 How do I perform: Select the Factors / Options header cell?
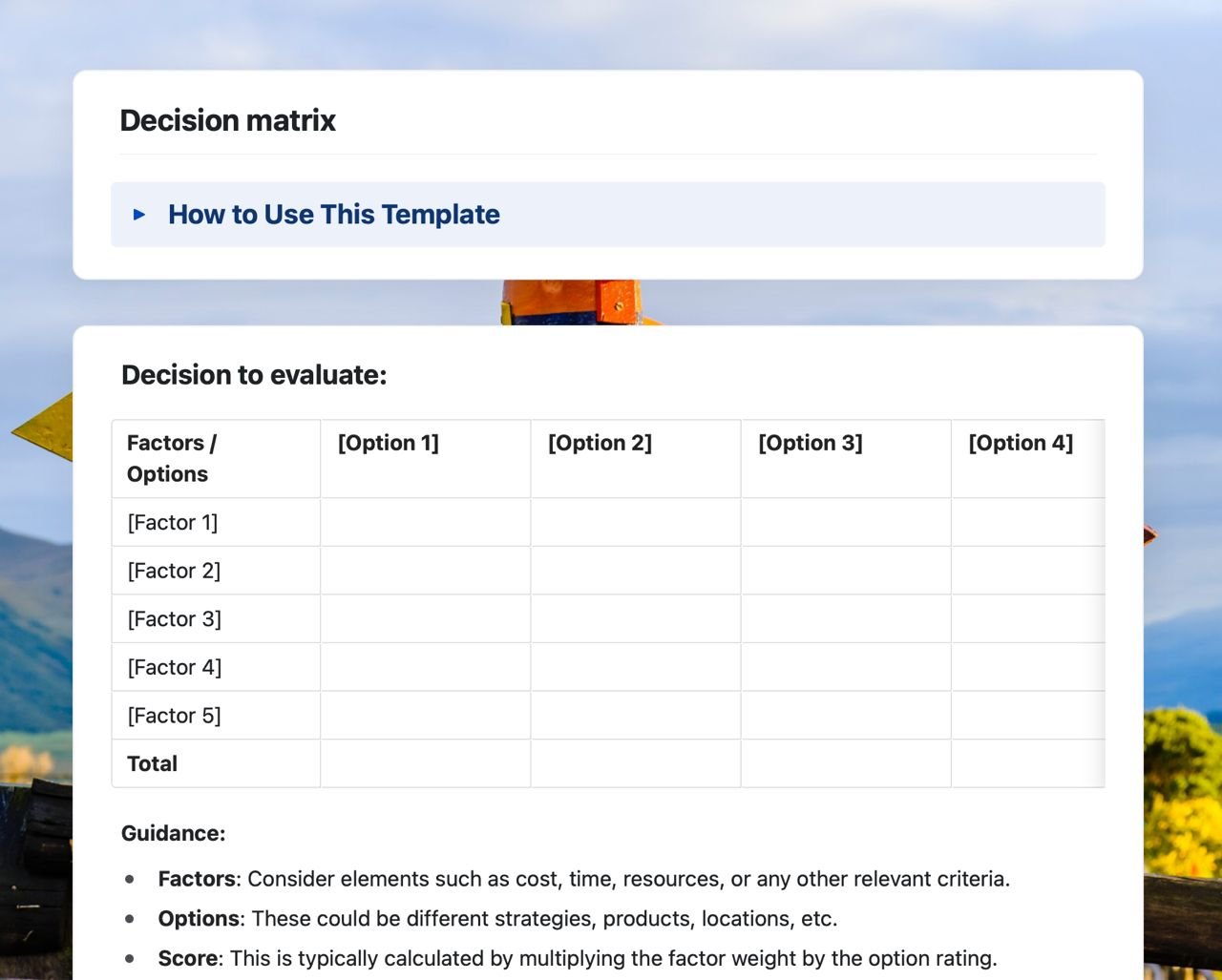point(172,458)
